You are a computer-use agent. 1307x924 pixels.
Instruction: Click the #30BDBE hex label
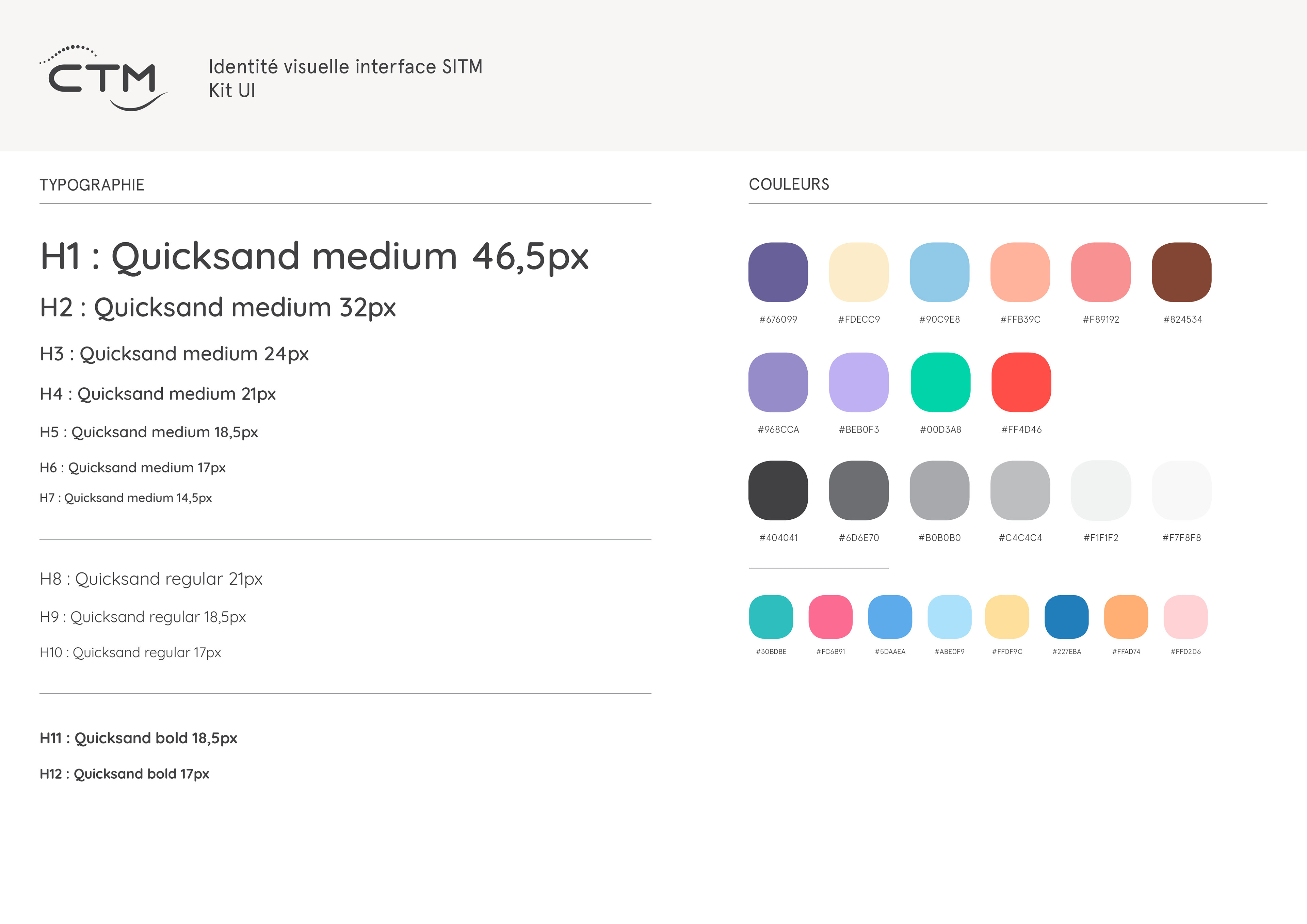771,652
